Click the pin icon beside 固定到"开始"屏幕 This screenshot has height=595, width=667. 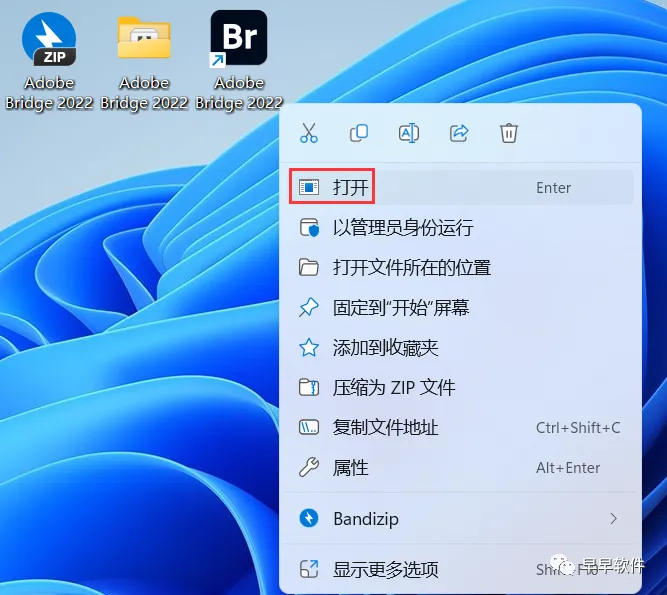tap(309, 307)
